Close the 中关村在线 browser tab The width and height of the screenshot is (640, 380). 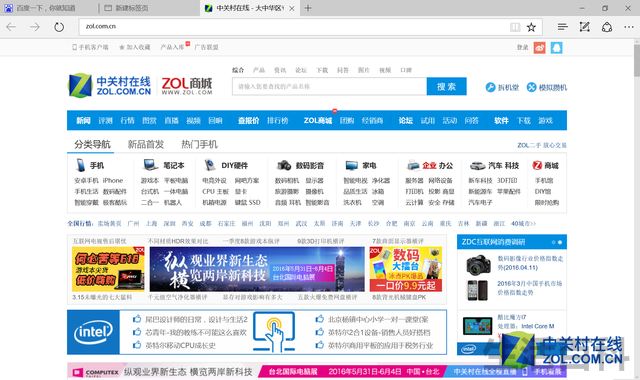292,8
